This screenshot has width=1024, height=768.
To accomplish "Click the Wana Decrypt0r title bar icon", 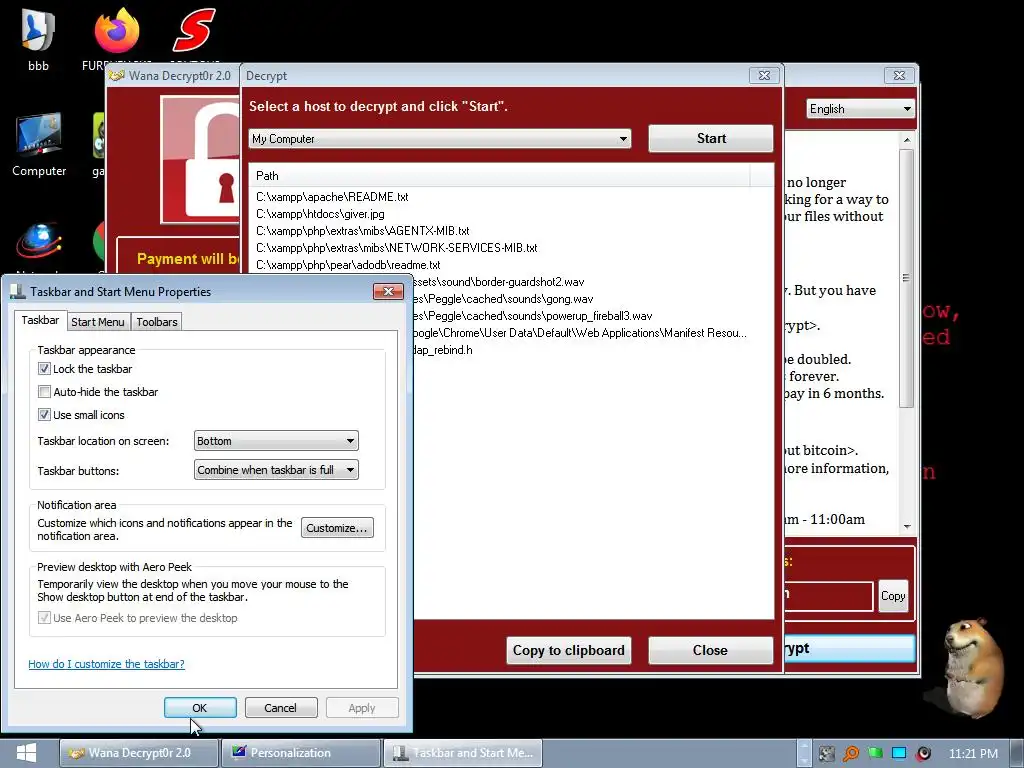I will (x=117, y=76).
